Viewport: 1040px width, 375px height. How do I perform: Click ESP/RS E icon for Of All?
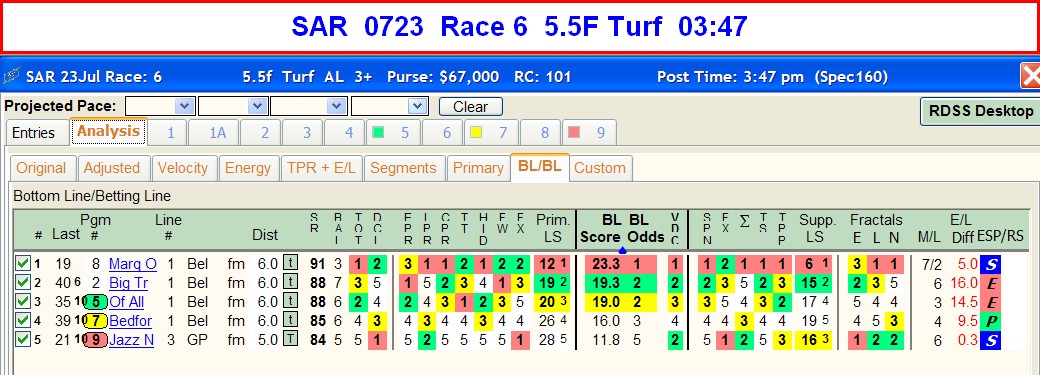990,302
